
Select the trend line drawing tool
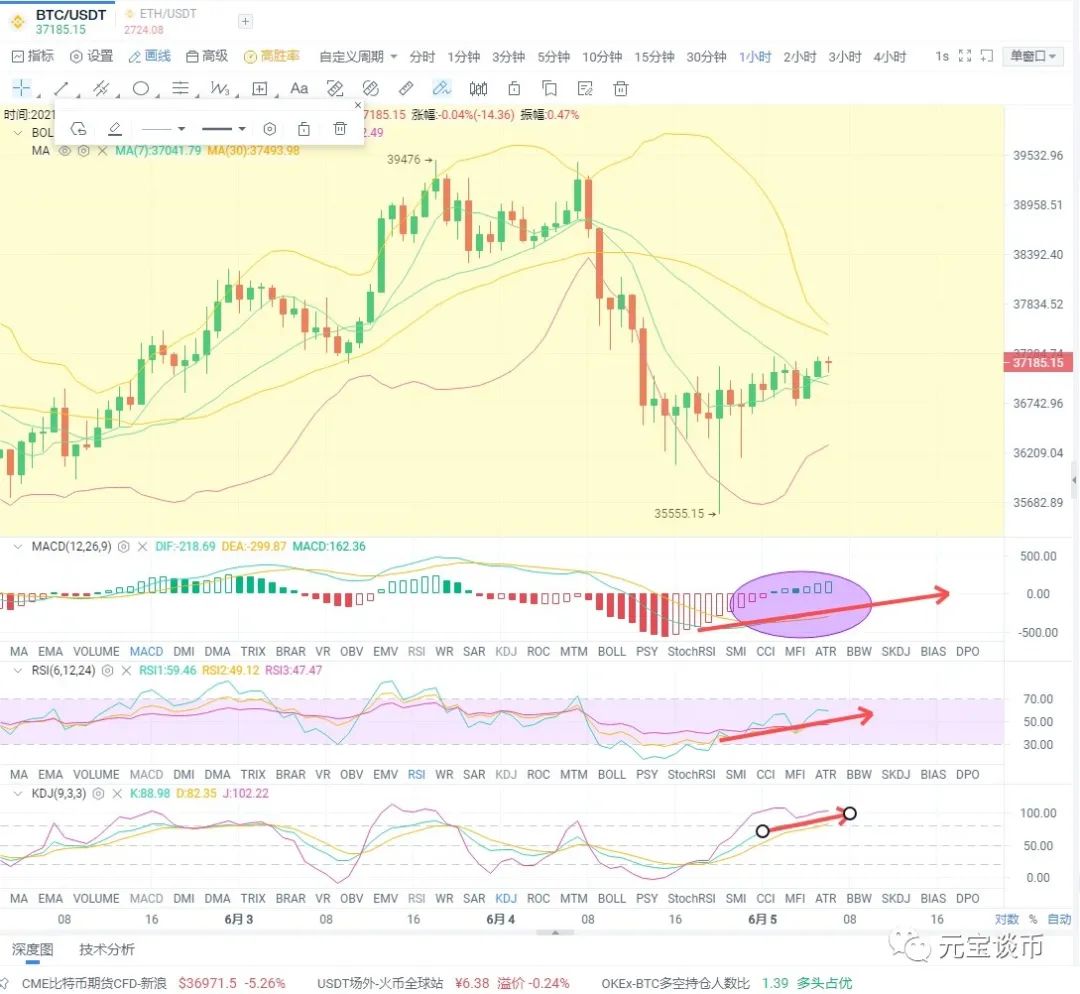click(60, 88)
